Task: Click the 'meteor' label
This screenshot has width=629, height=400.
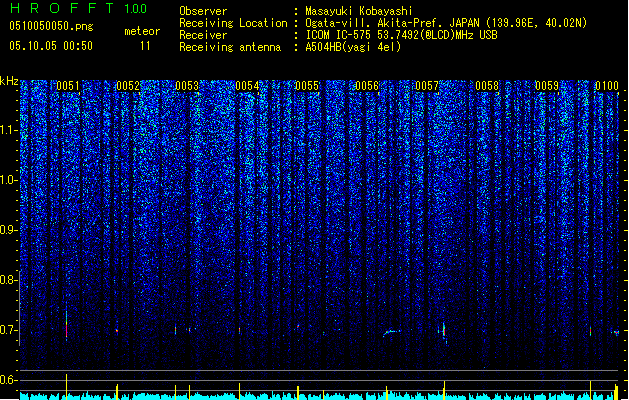Action: tap(142, 31)
